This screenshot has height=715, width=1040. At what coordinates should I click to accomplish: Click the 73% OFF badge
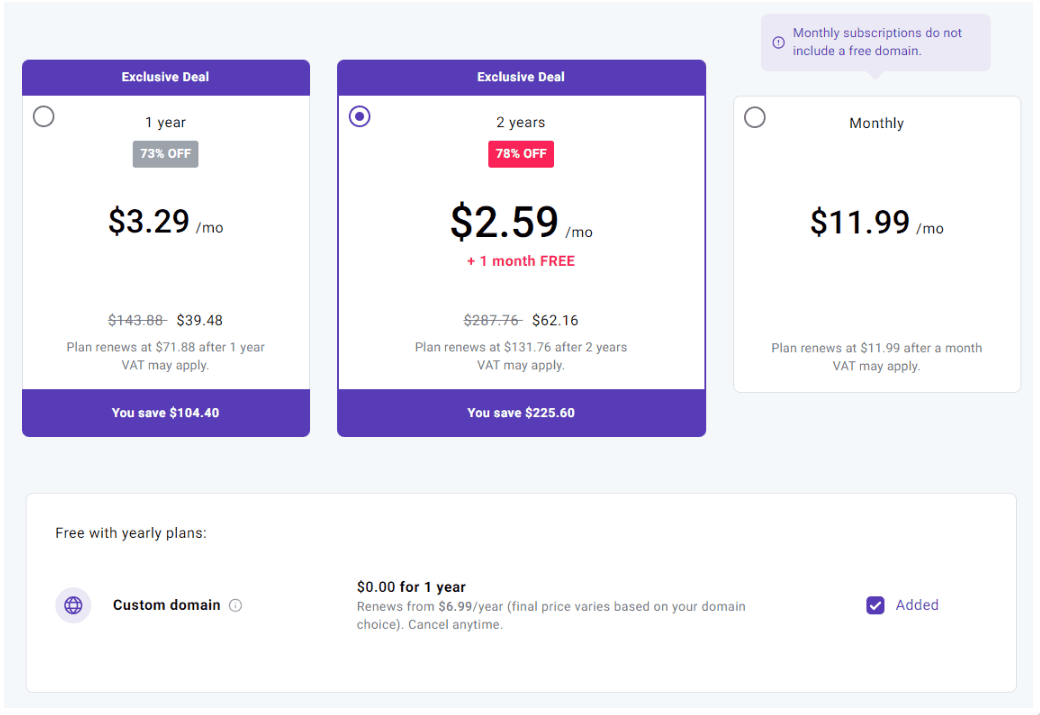pos(165,154)
